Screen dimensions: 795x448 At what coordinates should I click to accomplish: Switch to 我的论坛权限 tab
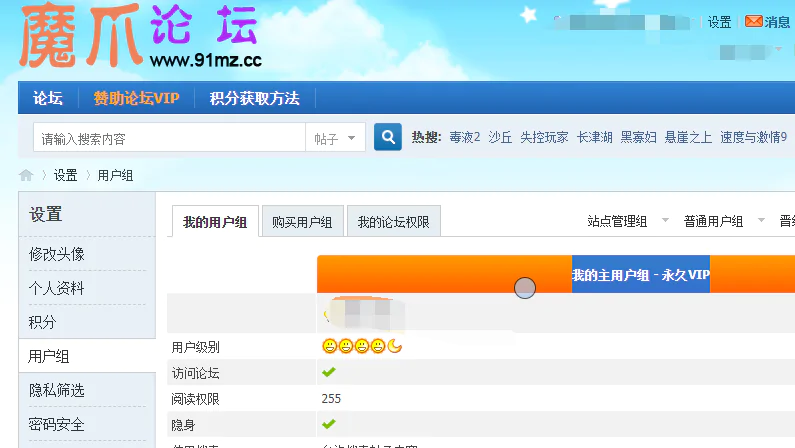393,221
